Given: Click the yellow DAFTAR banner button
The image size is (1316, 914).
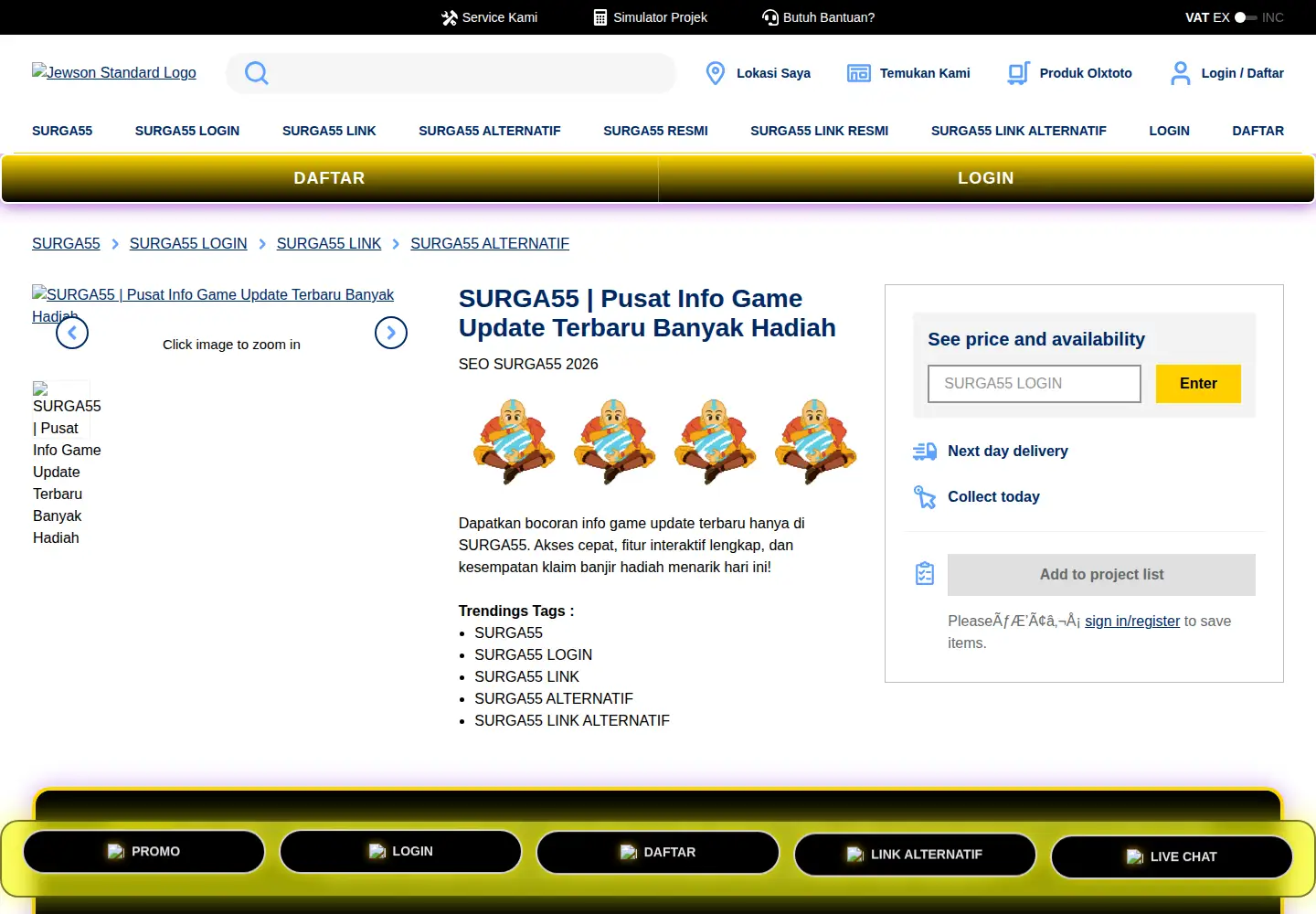Looking at the screenshot, I should point(329,178).
